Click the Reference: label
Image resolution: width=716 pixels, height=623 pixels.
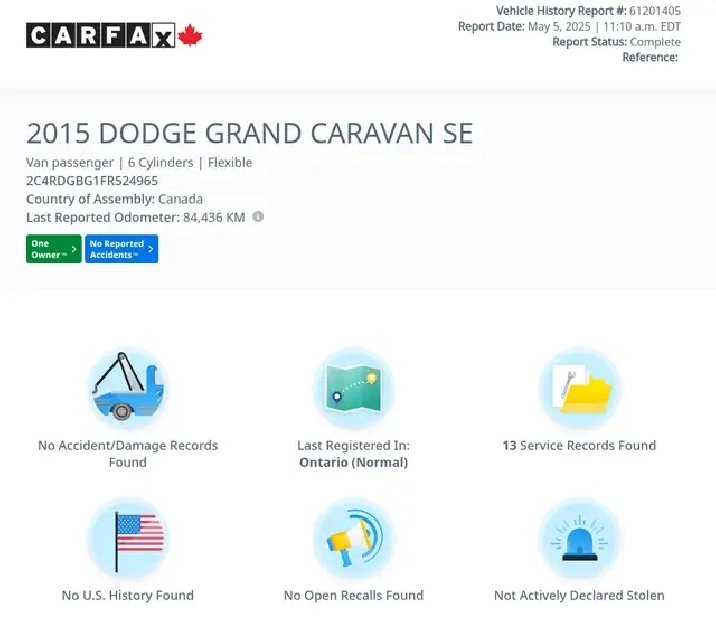click(x=650, y=57)
